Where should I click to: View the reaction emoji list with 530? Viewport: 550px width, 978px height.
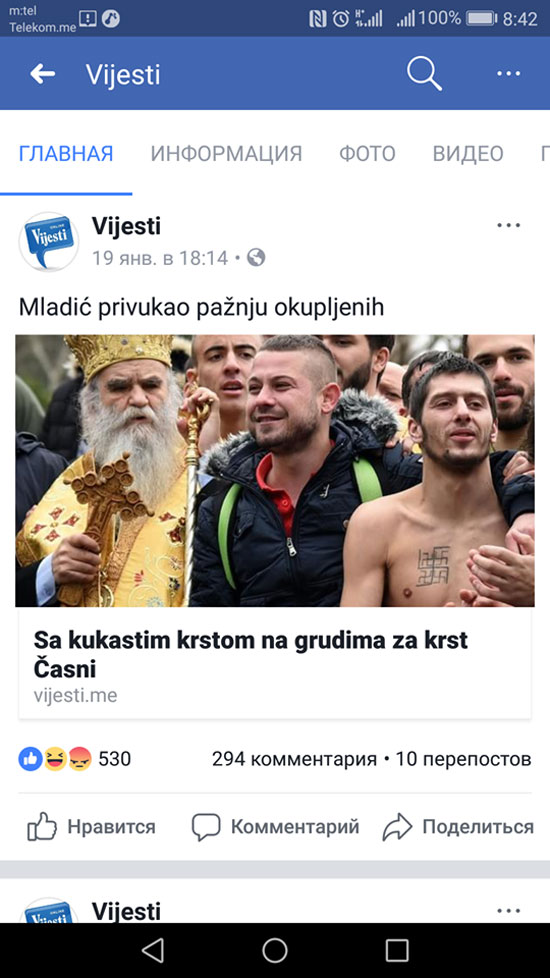75,759
